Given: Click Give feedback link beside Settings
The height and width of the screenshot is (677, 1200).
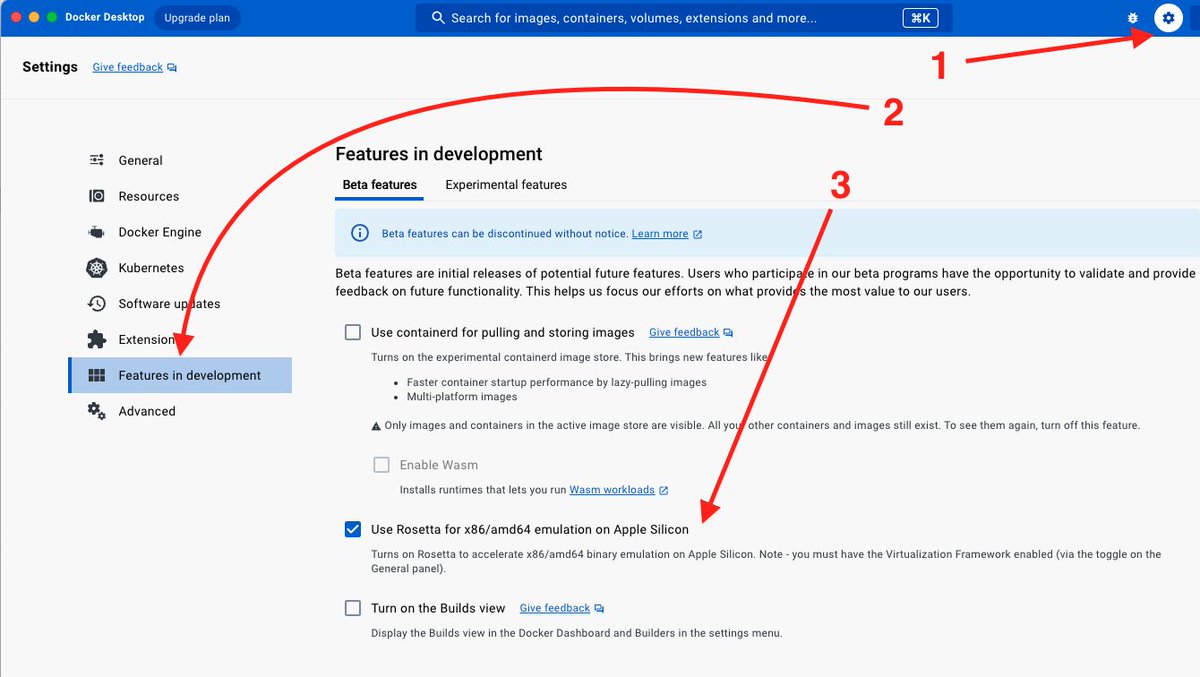Looking at the screenshot, I should click(x=128, y=67).
